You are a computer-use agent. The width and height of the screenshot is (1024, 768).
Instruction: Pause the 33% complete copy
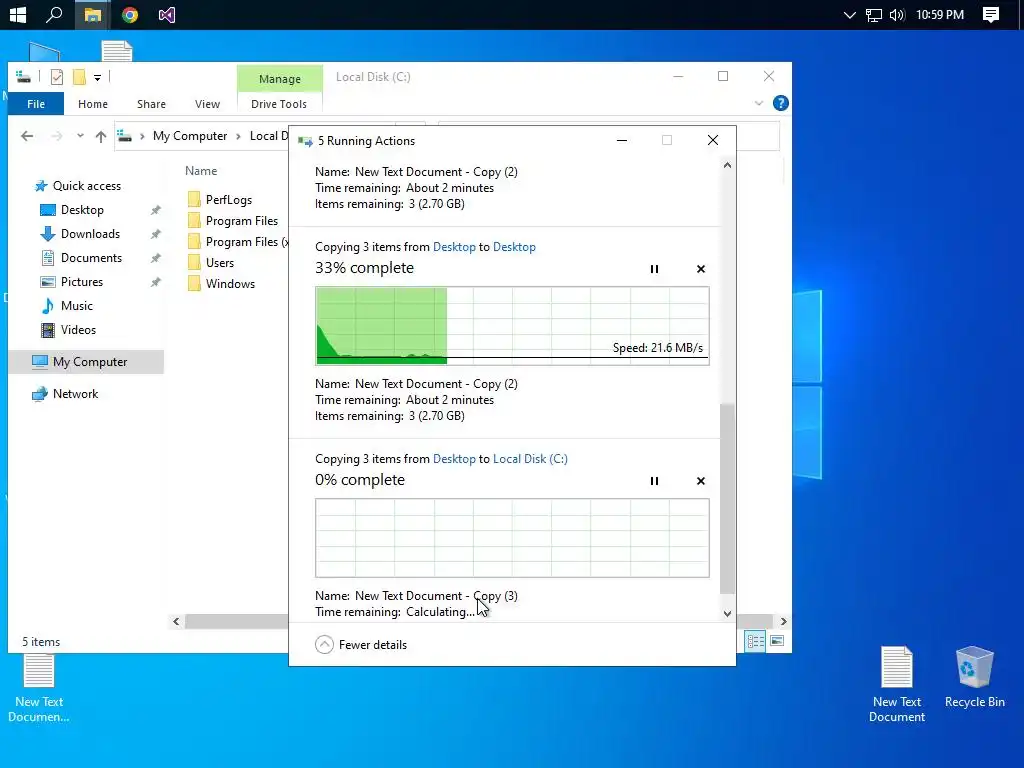click(654, 269)
